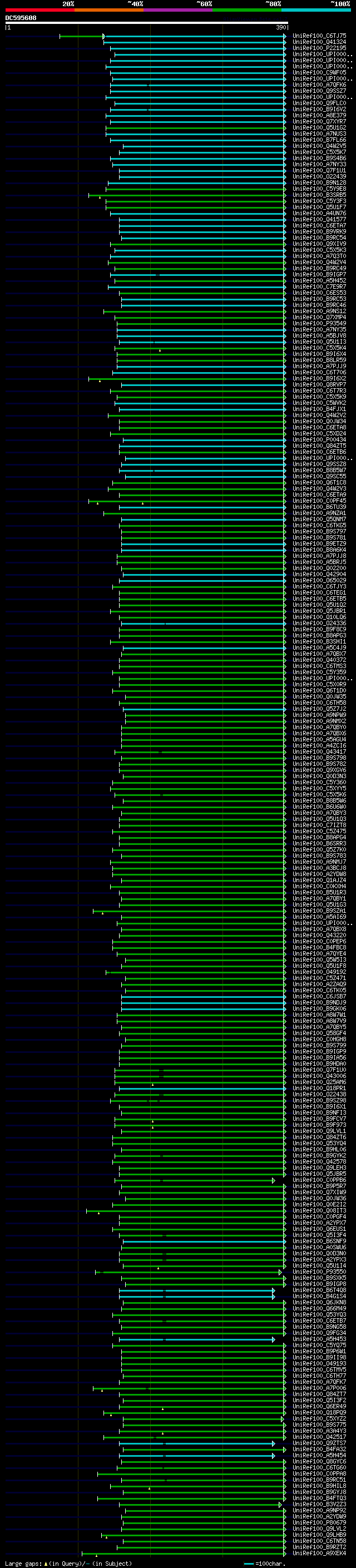The width and height of the screenshot is (356, 1568).
Task: Click hit label UniRef100_B9S4B6
Action: (x=319, y=159)
